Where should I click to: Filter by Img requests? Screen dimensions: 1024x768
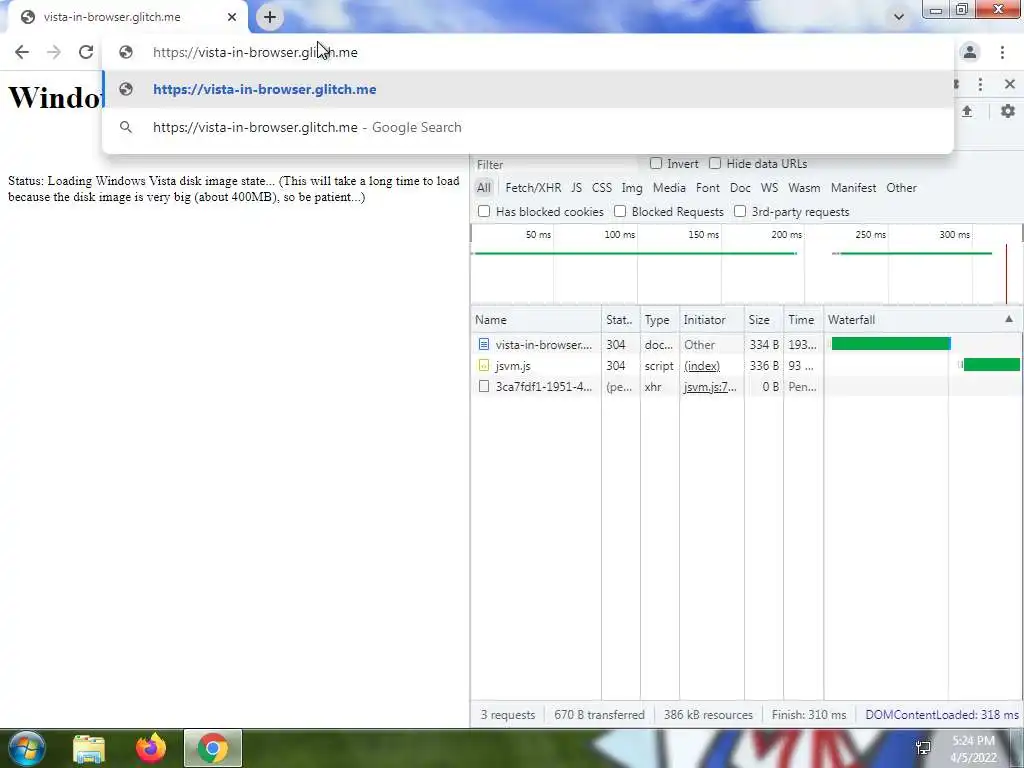(632, 188)
